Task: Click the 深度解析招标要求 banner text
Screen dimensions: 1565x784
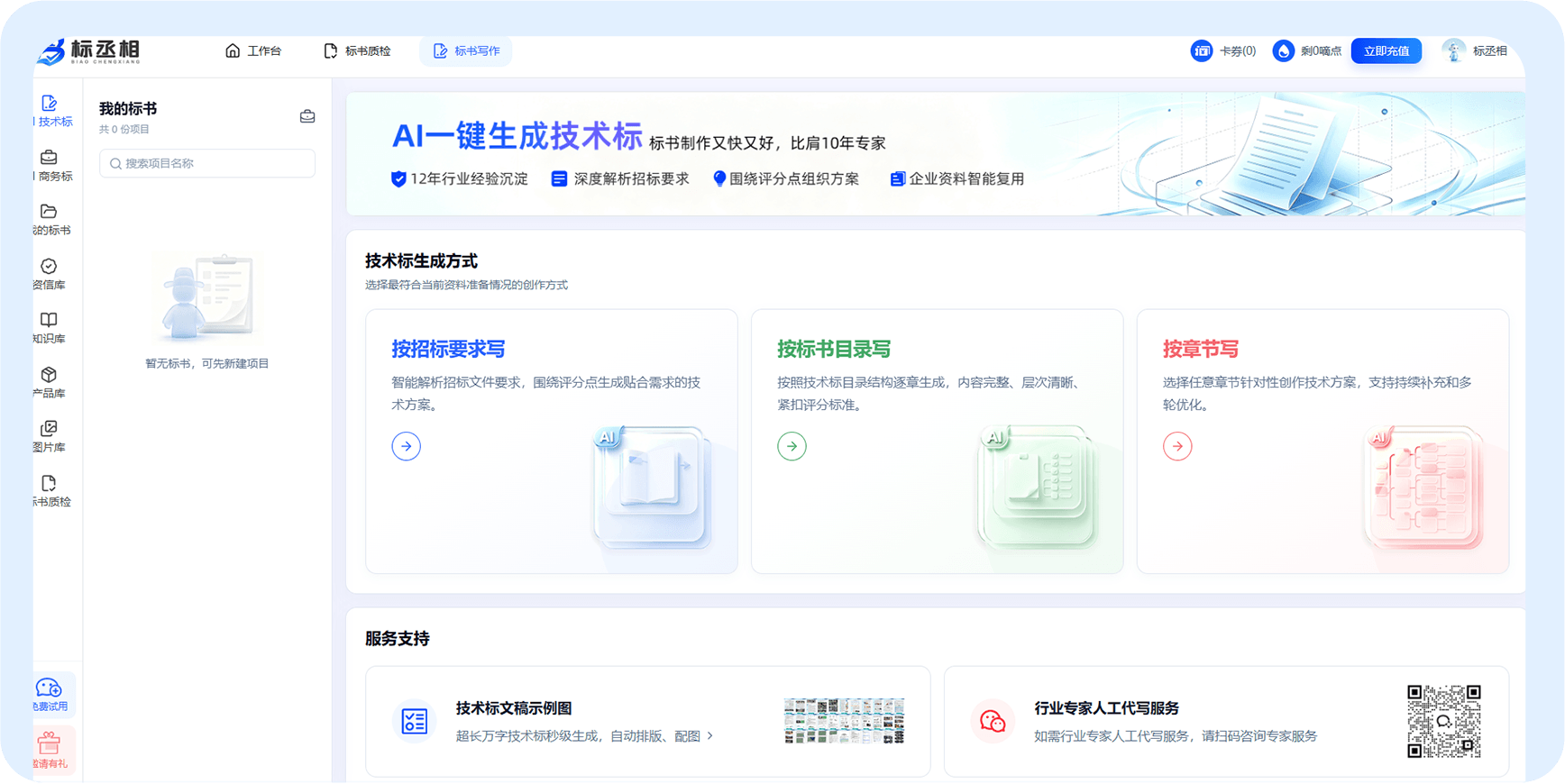Action: (x=631, y=178)
